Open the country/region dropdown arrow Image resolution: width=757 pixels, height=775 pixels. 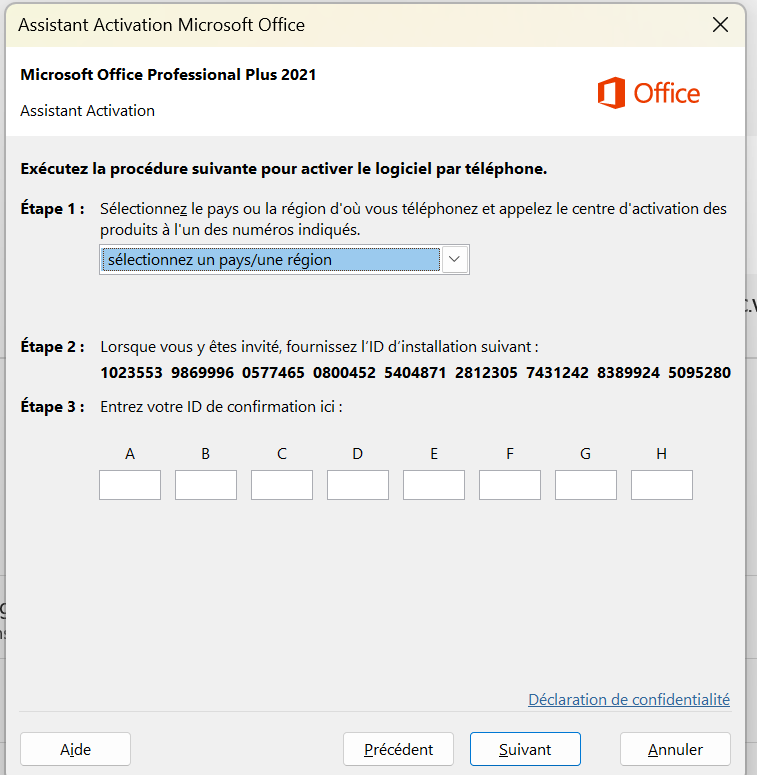click(x=455, y=259)
